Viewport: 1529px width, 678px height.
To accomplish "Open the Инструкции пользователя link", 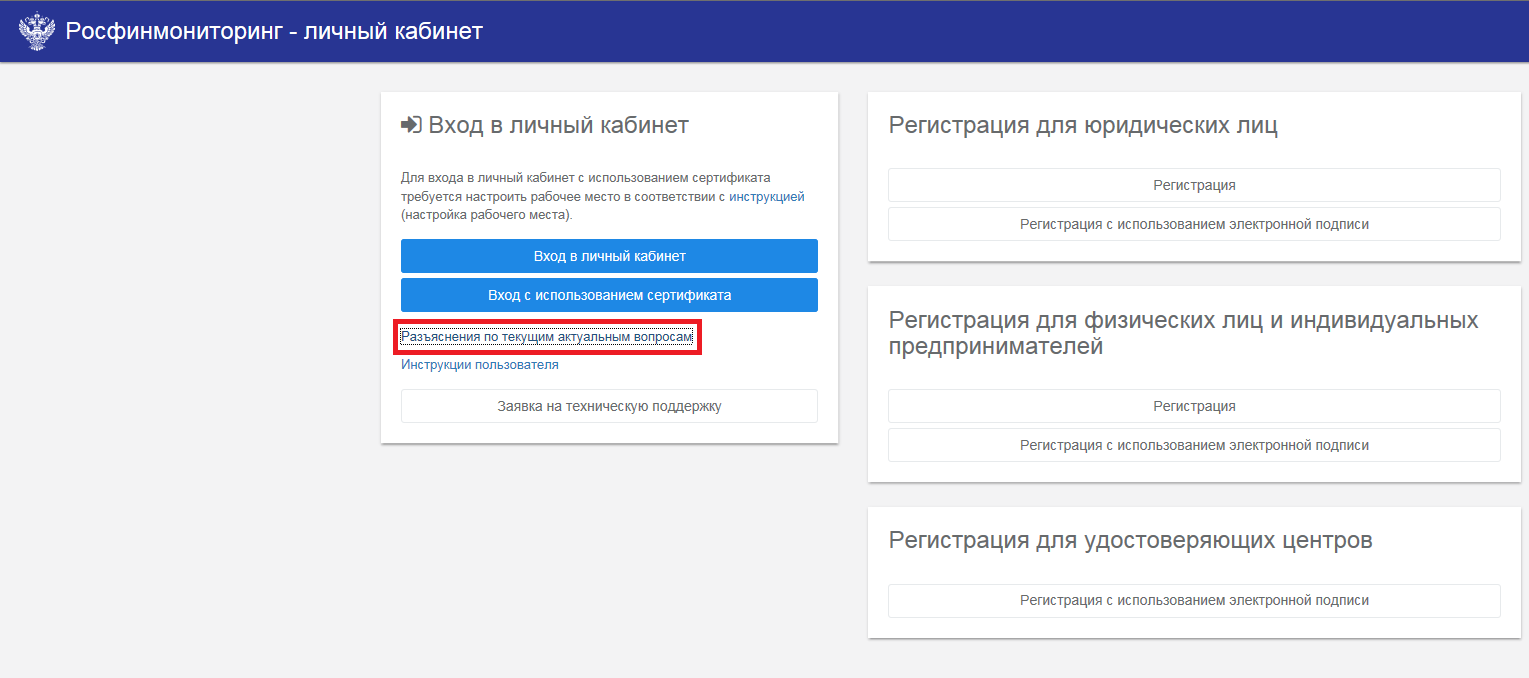I will click(x=479, y=365).
